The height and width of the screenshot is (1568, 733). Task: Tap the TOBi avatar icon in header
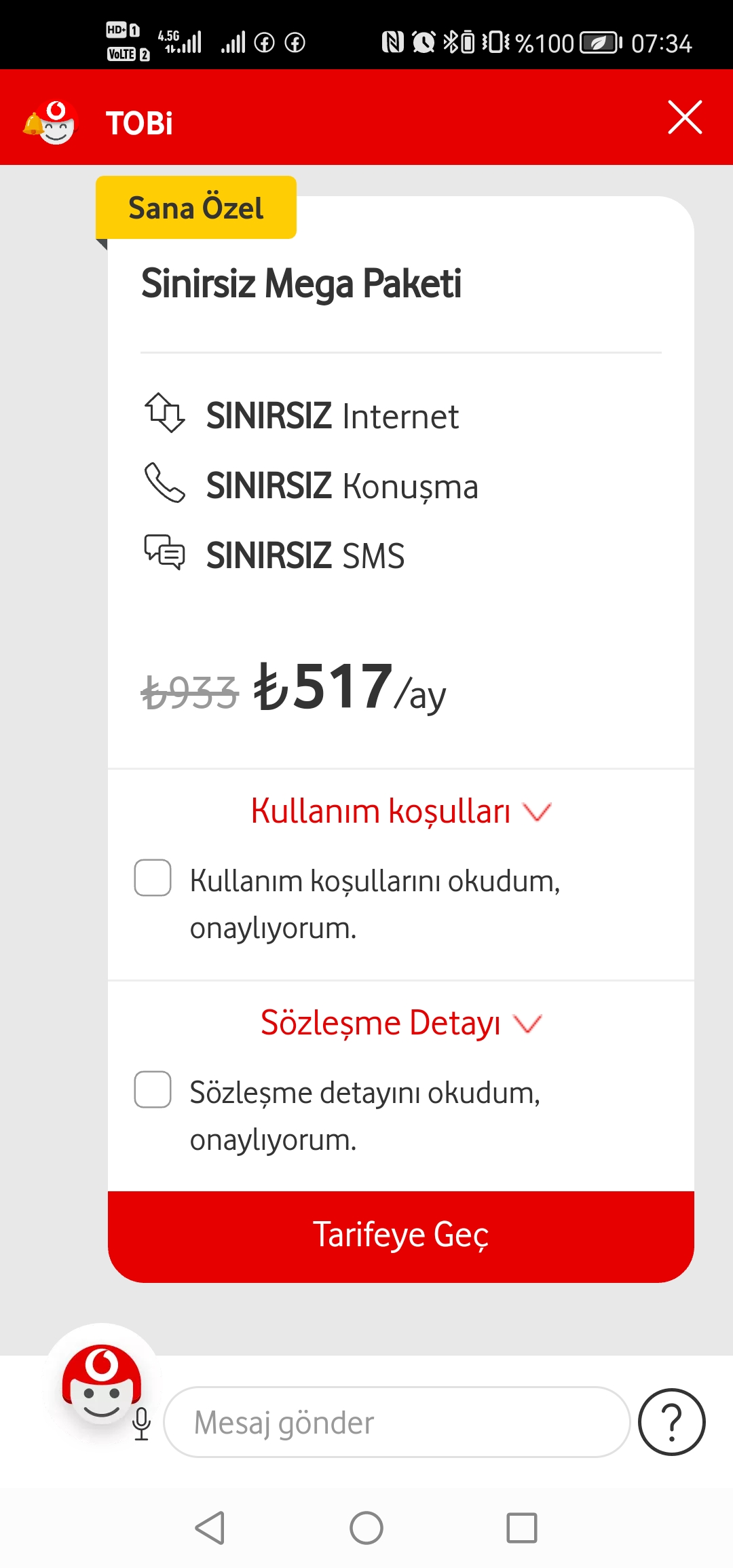[x=51, y=122]
